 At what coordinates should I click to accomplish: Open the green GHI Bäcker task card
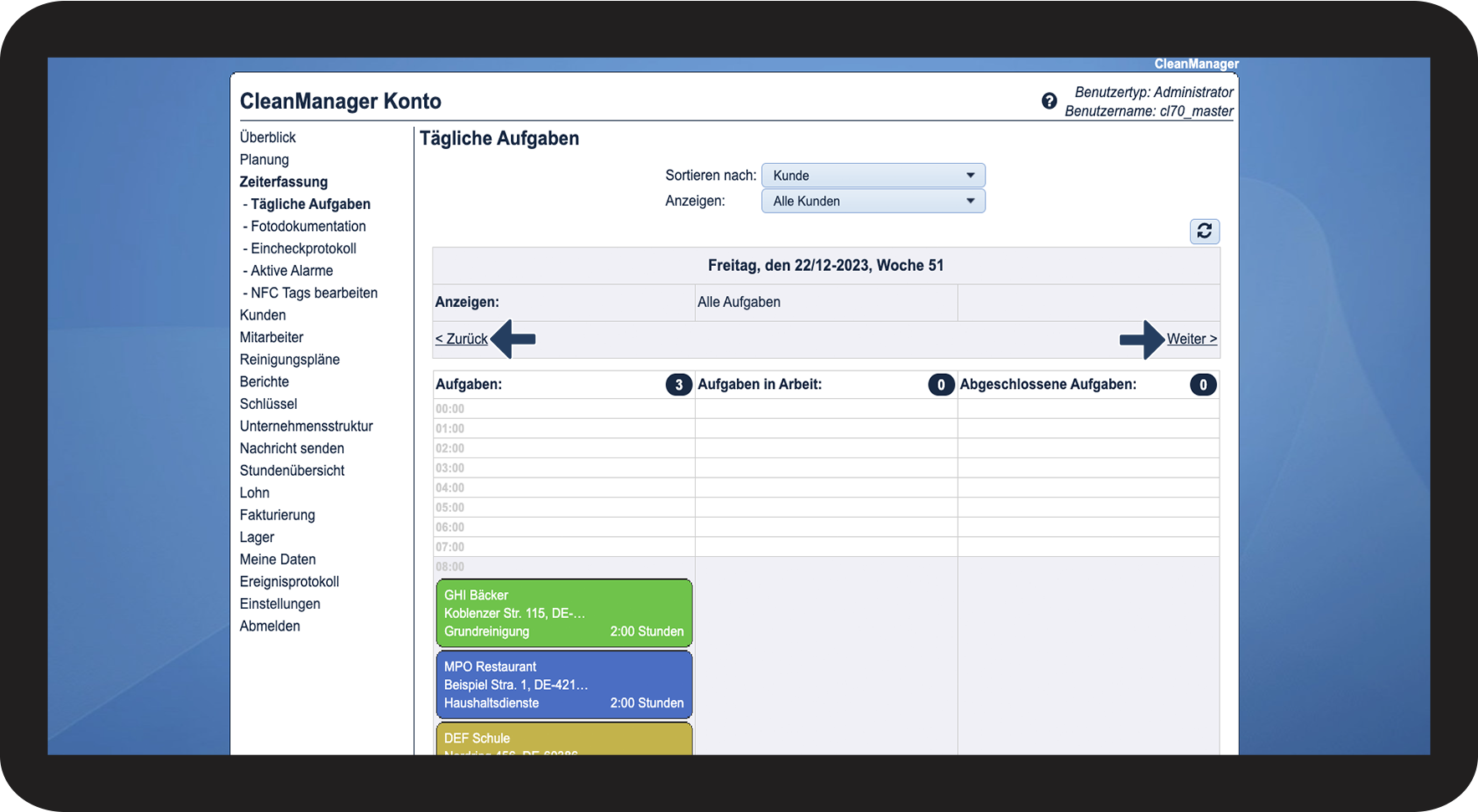564,613
